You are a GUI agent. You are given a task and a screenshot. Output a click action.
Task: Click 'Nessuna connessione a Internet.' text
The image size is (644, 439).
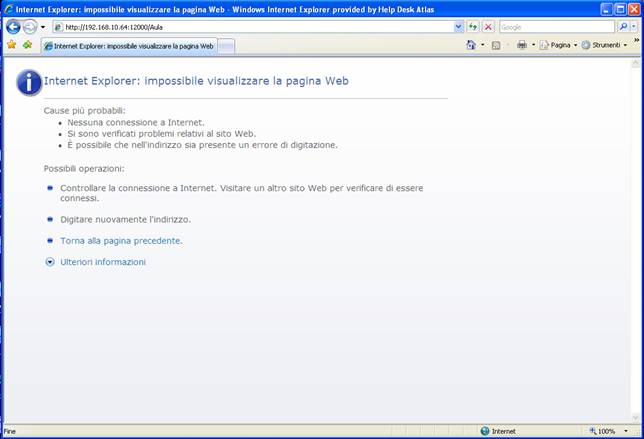[x=136, y=122]
